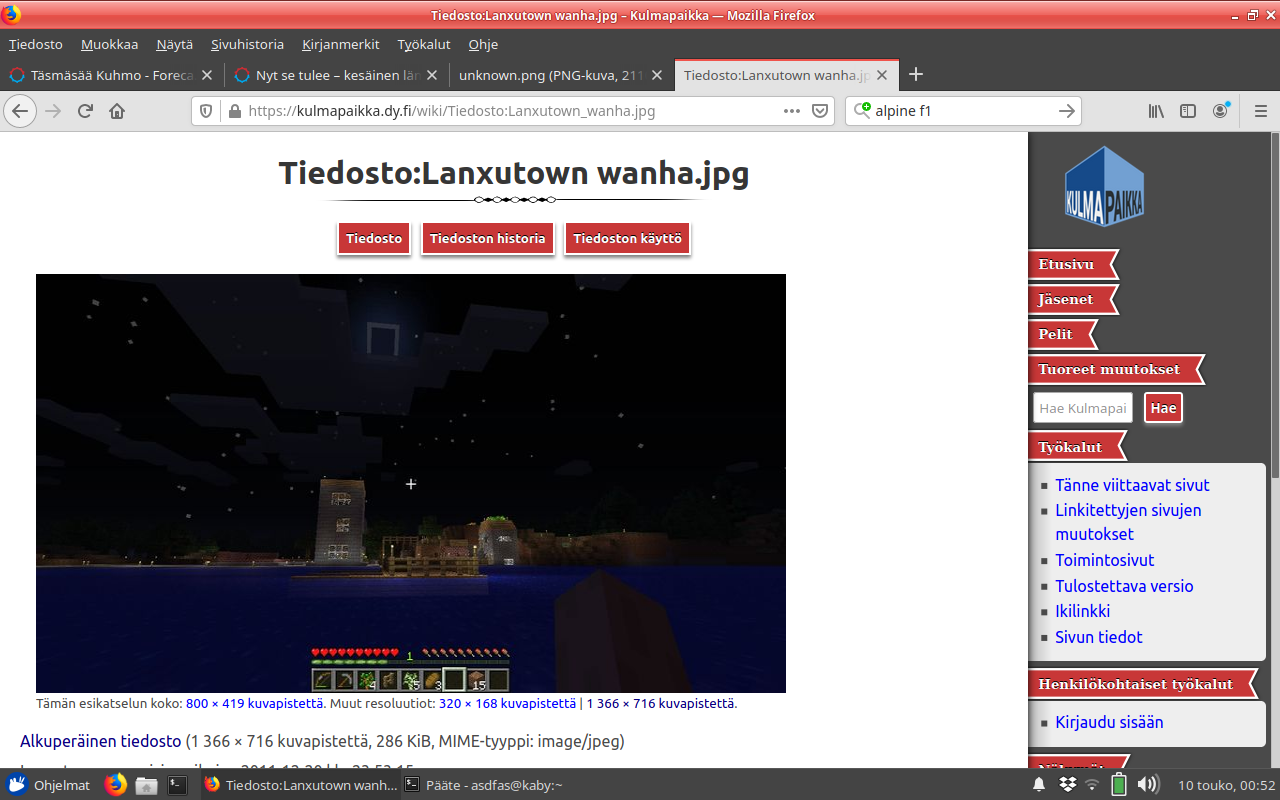Open the Kirjanmerkit menu
This screenshot has height=800, width=1280.
pyautogui.click(x=340, y=44)
